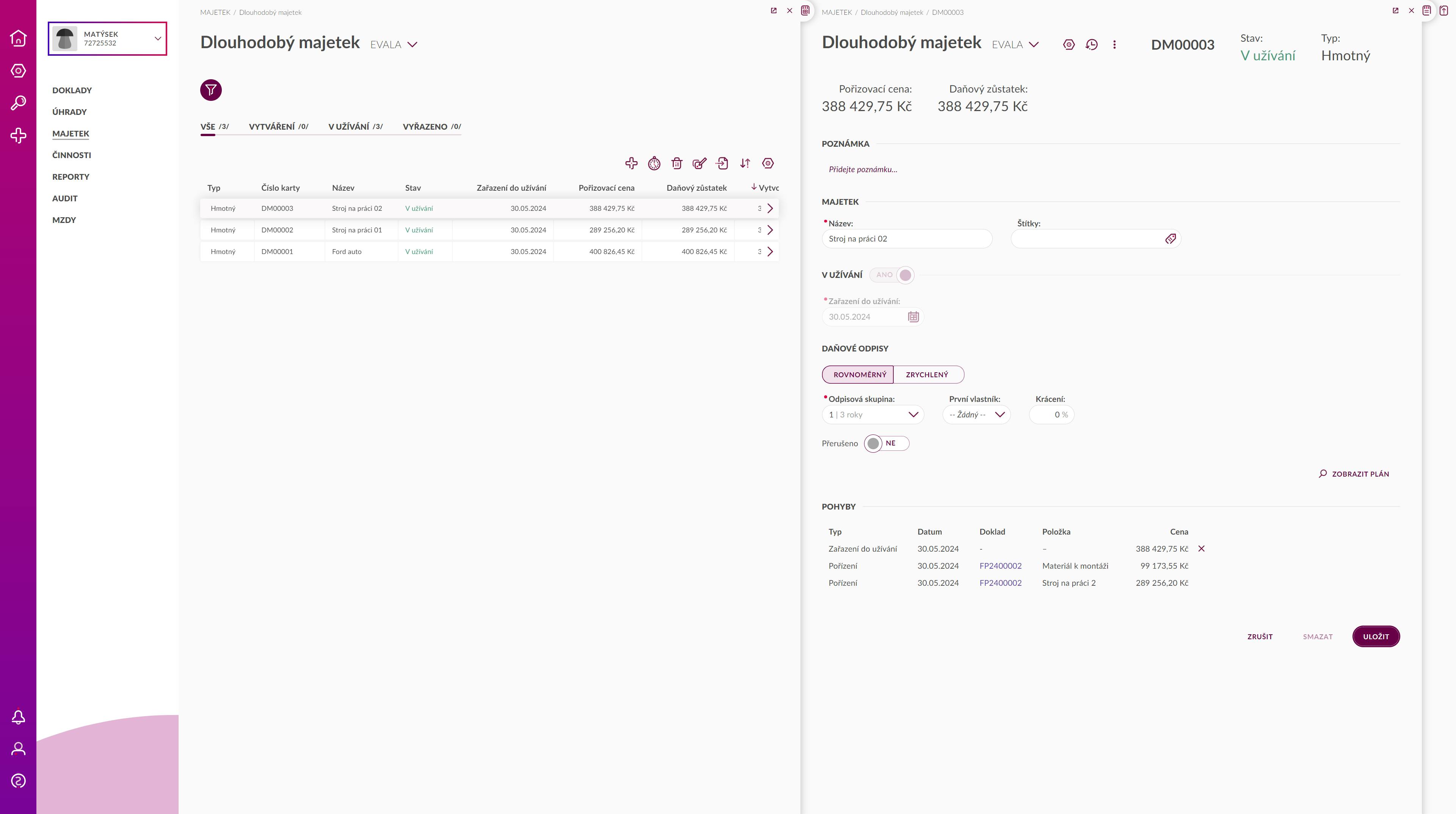Click the export document icon in list toolbar
The height and width of the screenshot is (814, 1456).
(x=722, y=163)
